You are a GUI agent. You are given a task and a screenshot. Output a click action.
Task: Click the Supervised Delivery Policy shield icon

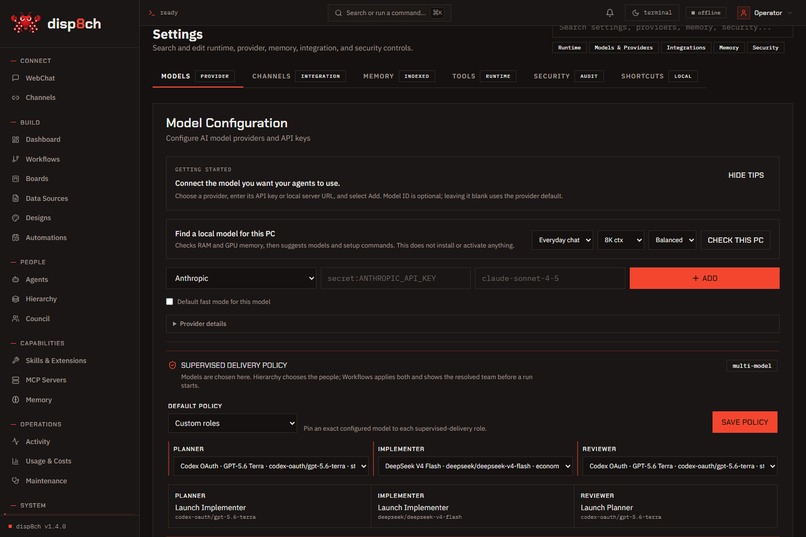[x=172, y=365]
